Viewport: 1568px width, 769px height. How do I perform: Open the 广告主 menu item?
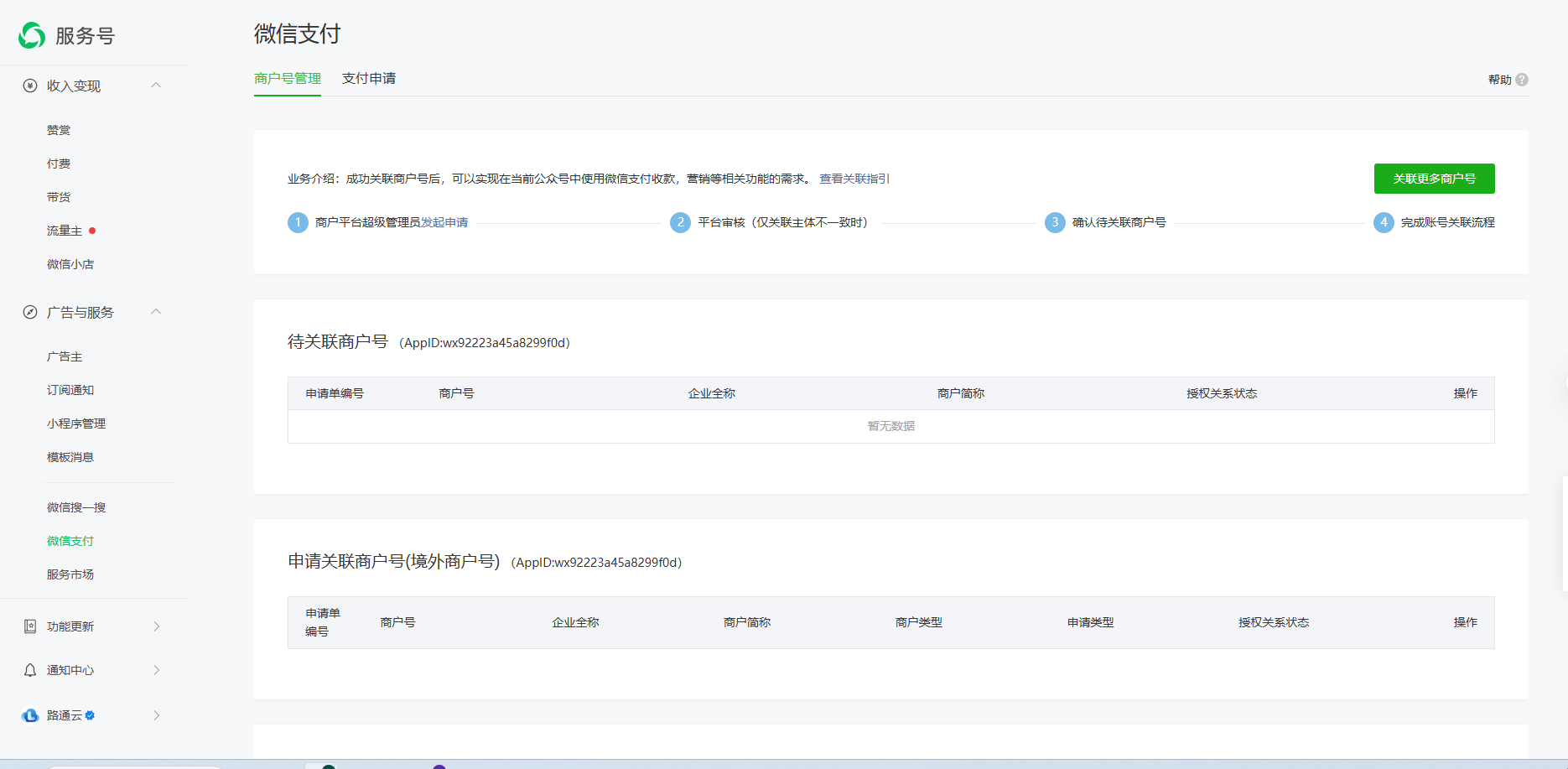point(65,356)
